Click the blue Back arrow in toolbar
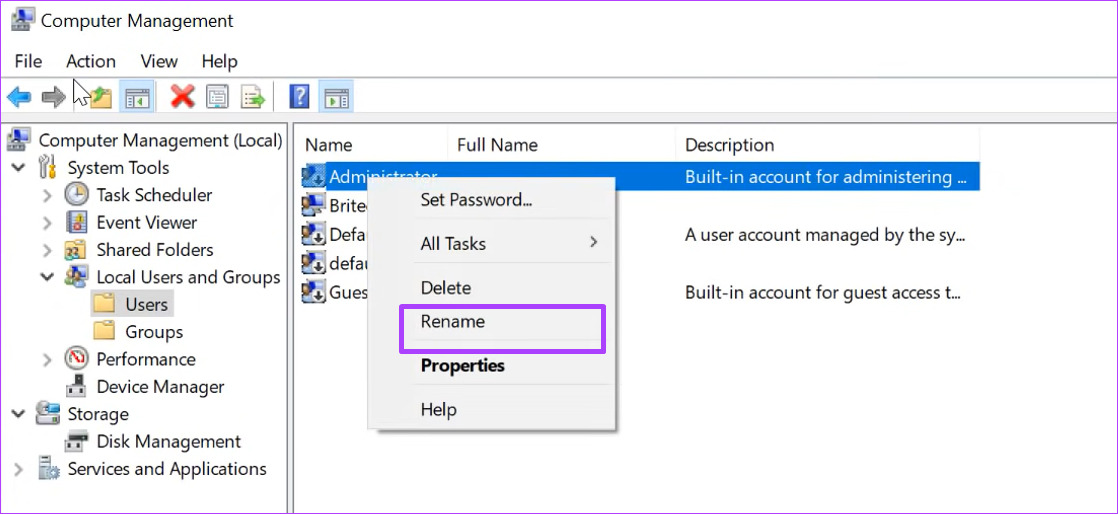This screenshot has width=1118, height=514. (x=19, y=96)
